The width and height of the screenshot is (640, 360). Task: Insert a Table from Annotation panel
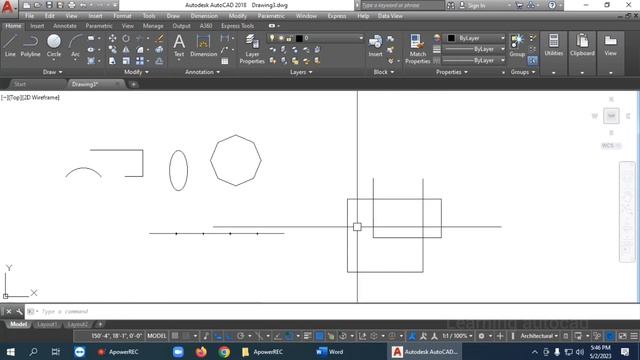(225, 61)
